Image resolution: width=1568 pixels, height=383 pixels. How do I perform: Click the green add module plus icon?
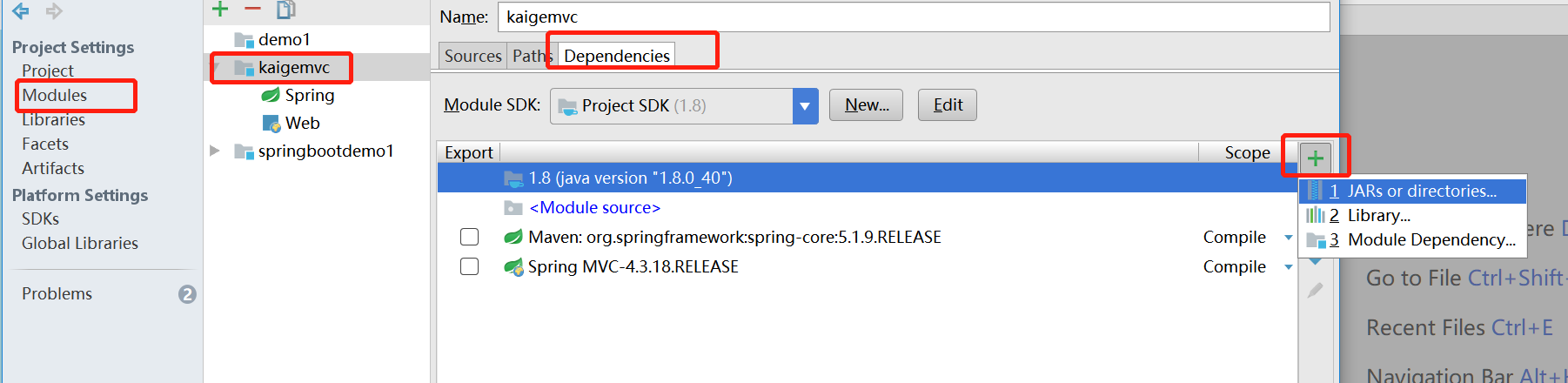coord(220,10)
